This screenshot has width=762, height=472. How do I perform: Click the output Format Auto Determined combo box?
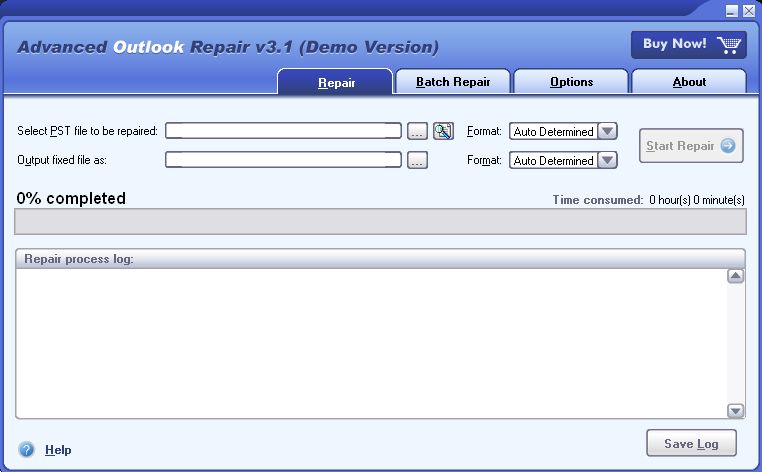(563, 160)
